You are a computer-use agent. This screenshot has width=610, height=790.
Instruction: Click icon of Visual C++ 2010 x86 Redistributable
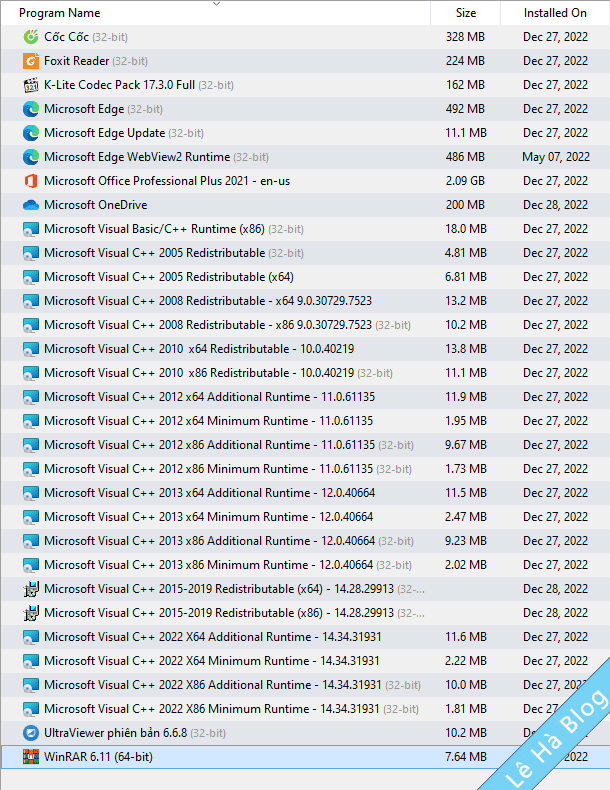(31, 373)
